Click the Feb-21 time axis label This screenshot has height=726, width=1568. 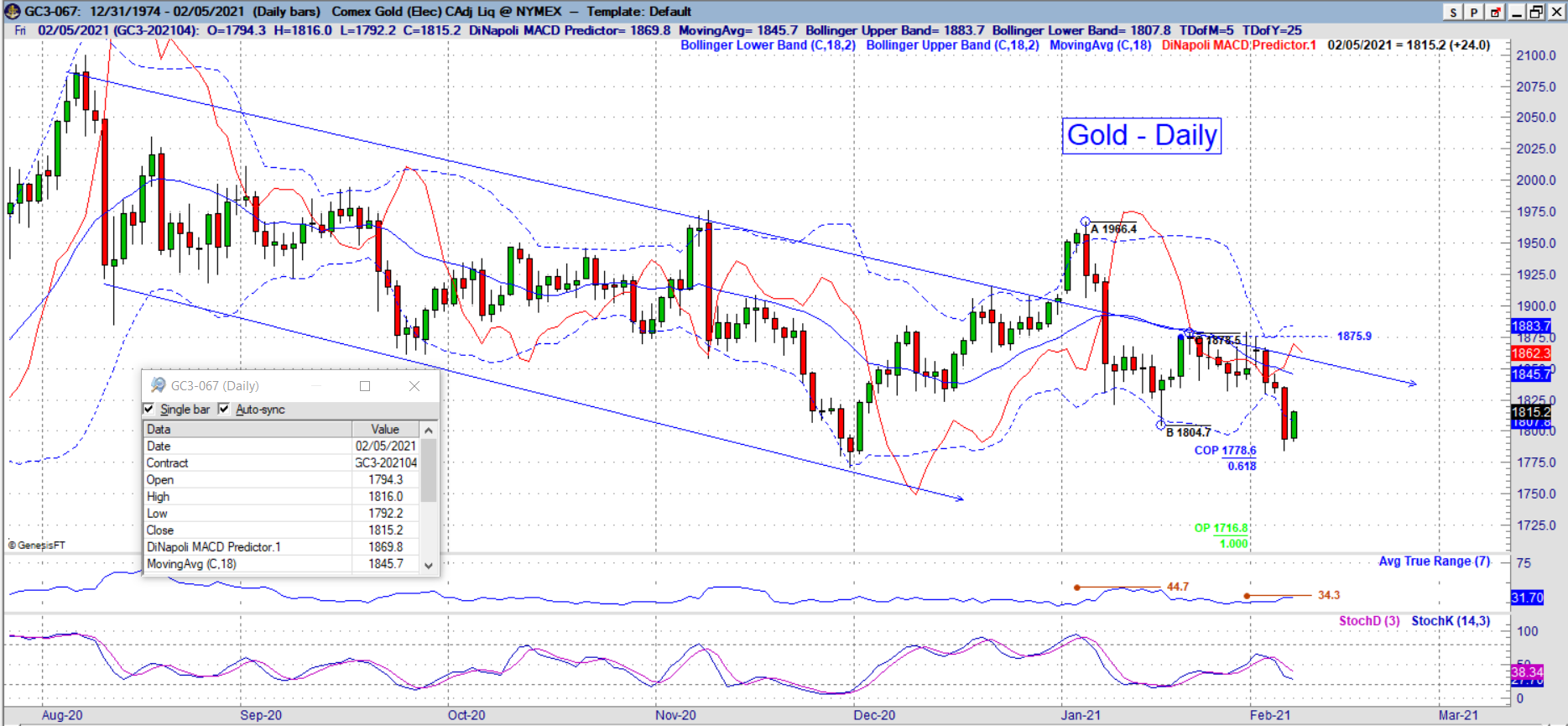[1270, 715]
